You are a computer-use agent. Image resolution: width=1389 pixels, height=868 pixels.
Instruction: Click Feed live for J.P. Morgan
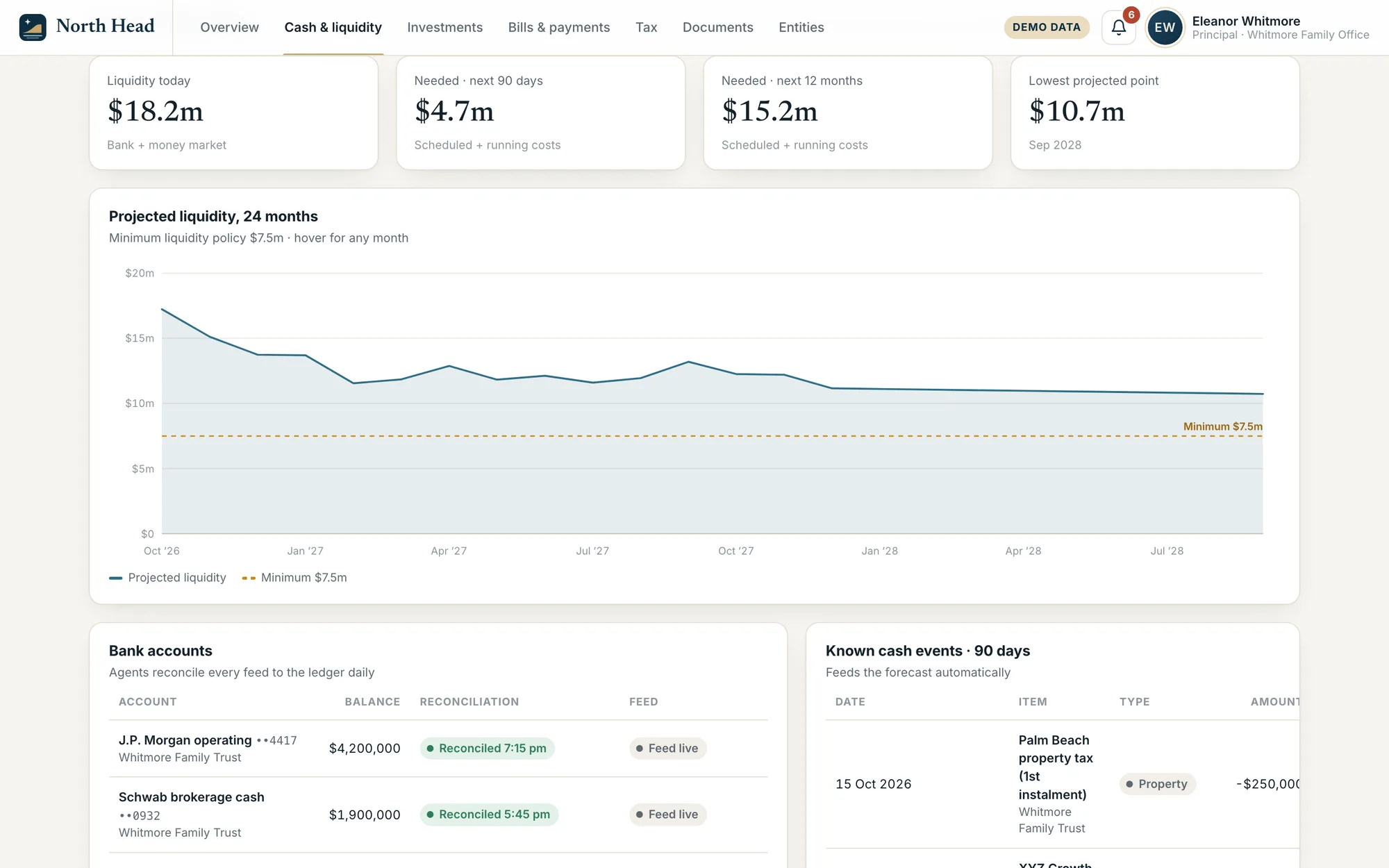pos(667,749)
